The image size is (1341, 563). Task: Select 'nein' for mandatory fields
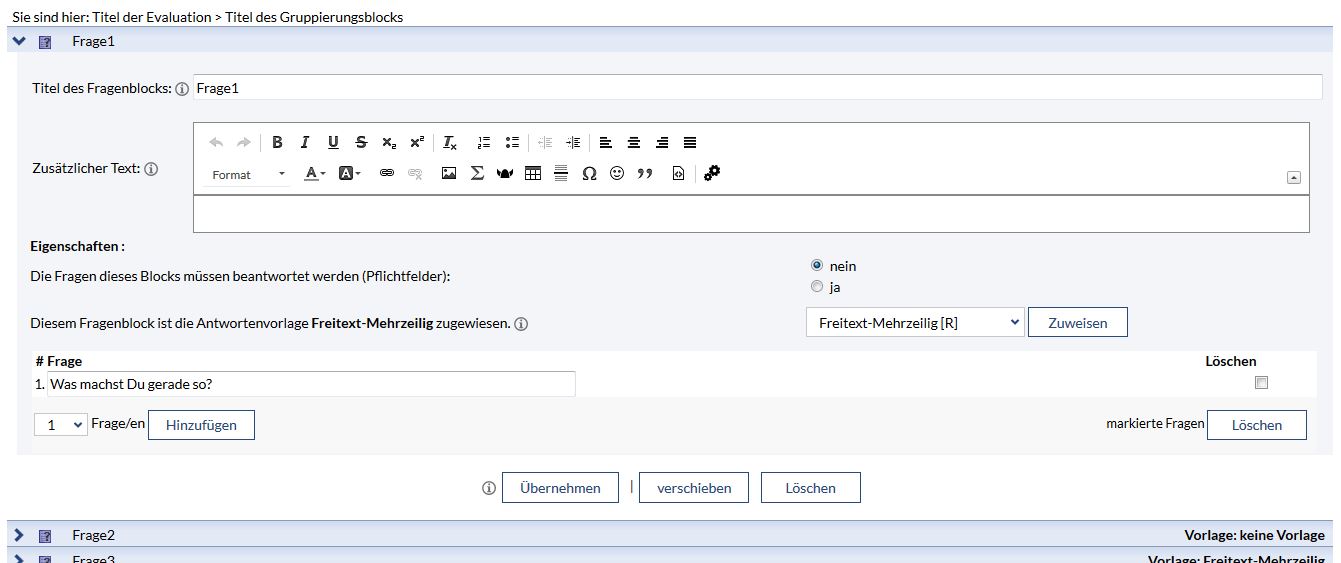point(817,266)
